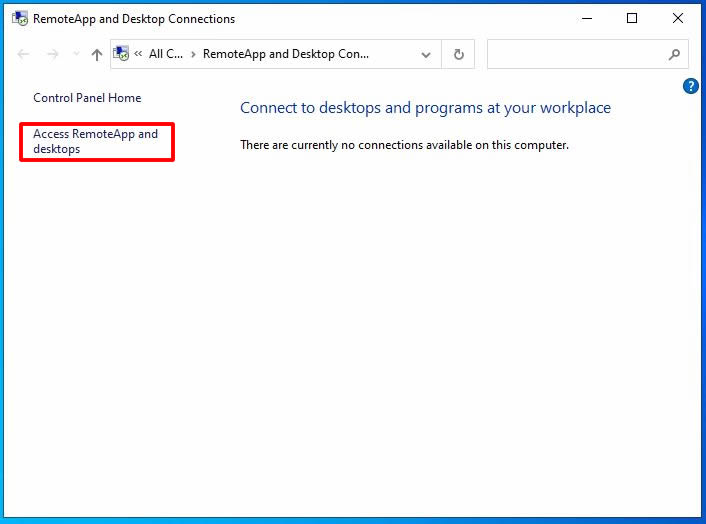
Task: Go up one level with the Up arrow
Action: click(97, 54)
